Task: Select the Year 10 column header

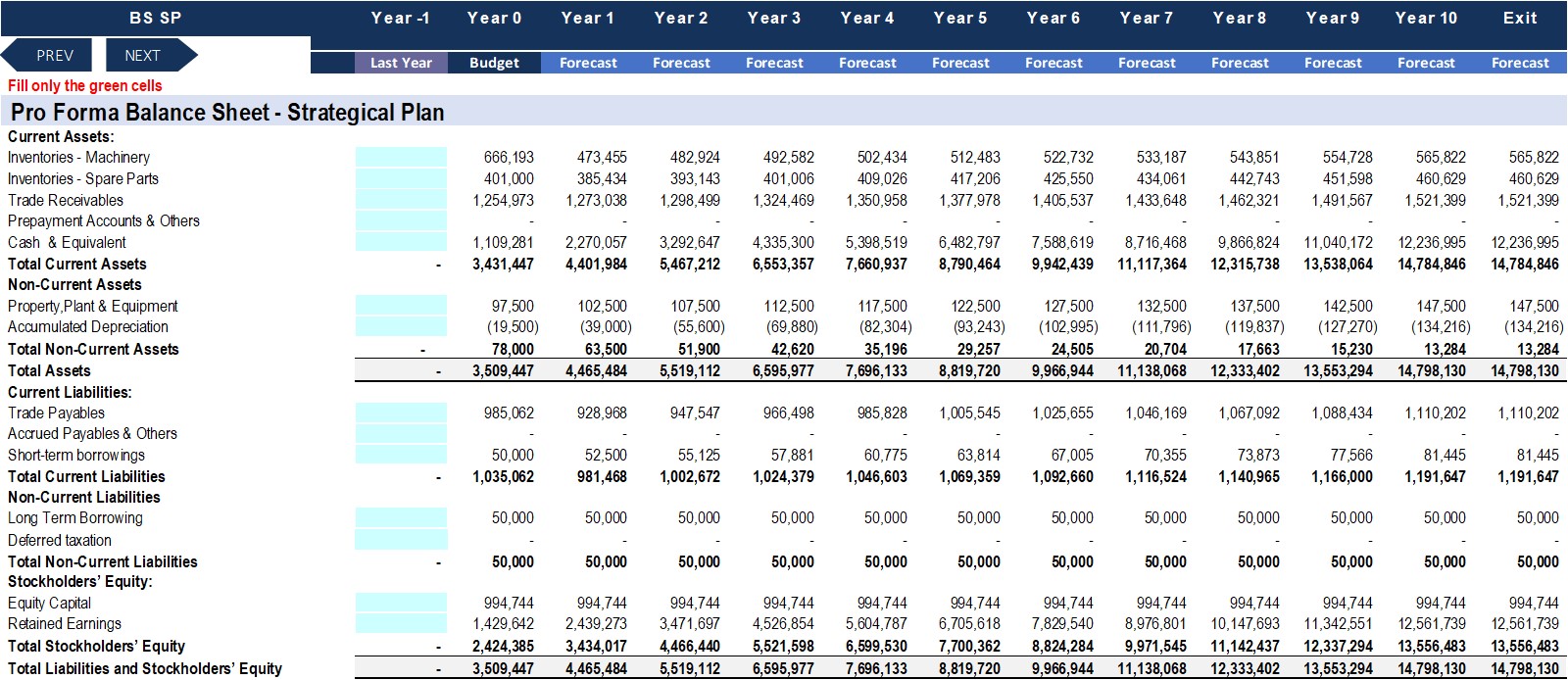Action: pos(1427,18)
